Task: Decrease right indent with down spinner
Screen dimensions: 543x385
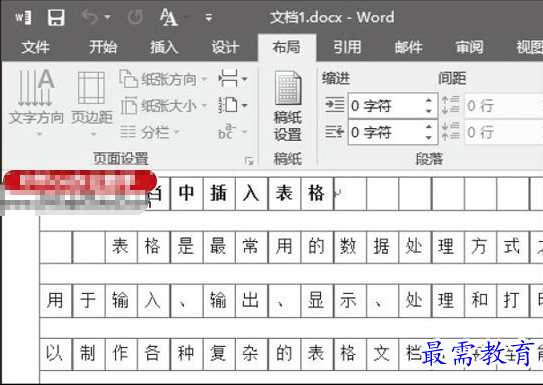Action: pos(429,137)
